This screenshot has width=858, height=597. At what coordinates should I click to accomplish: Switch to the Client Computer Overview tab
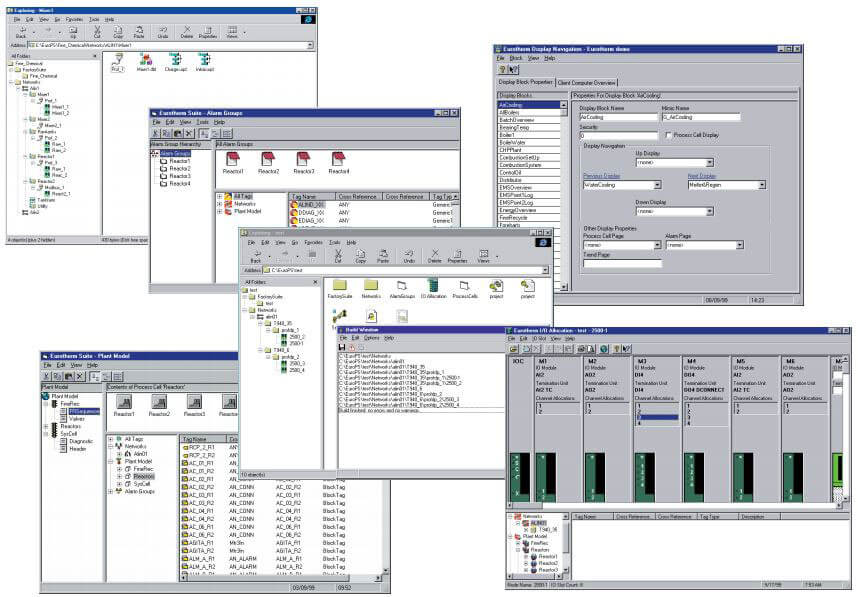[x=586, y=82]
